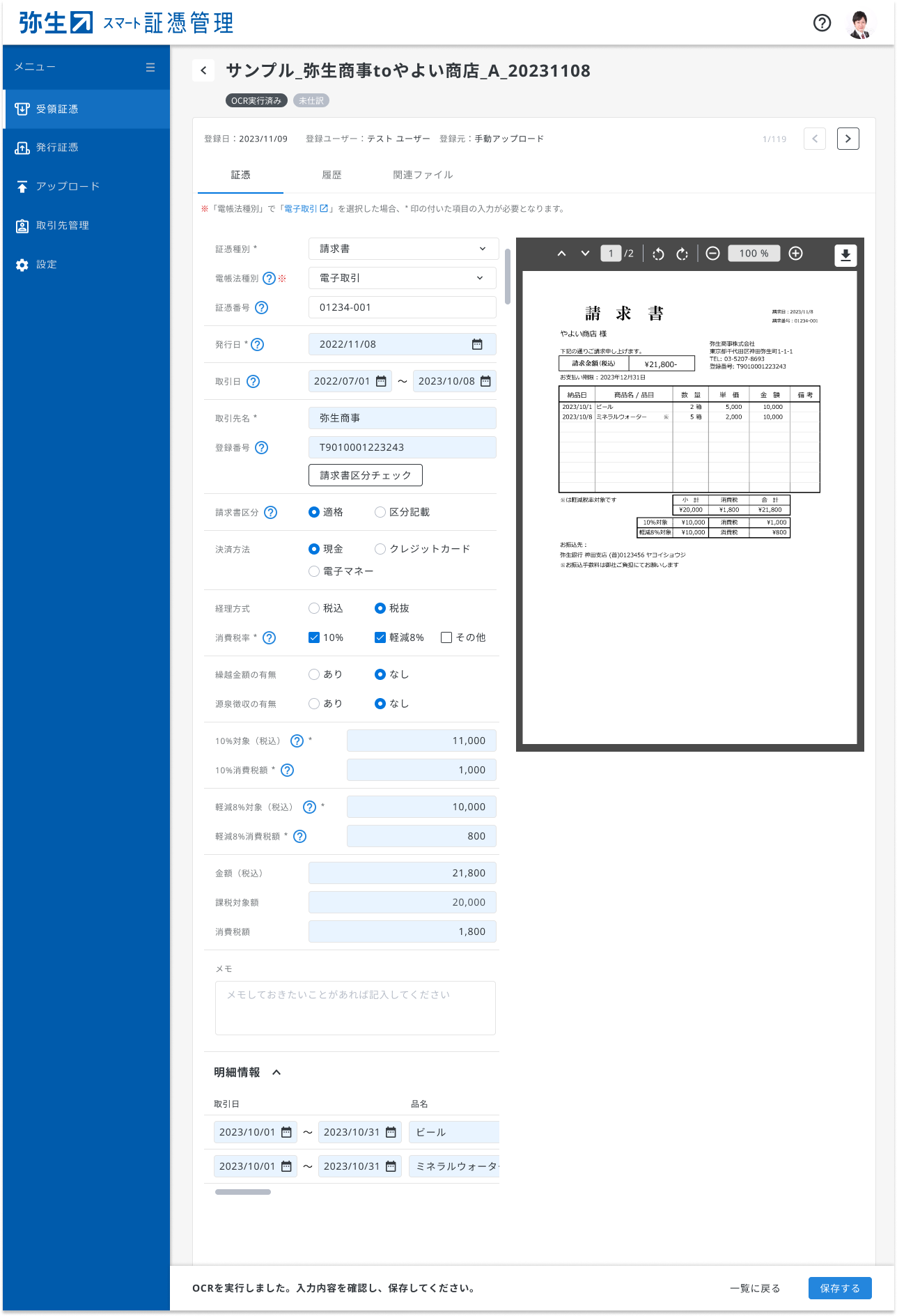Screen dimensions: 897x1316
Task: Switch to the 関連ファイル tab
Action: 423,176
